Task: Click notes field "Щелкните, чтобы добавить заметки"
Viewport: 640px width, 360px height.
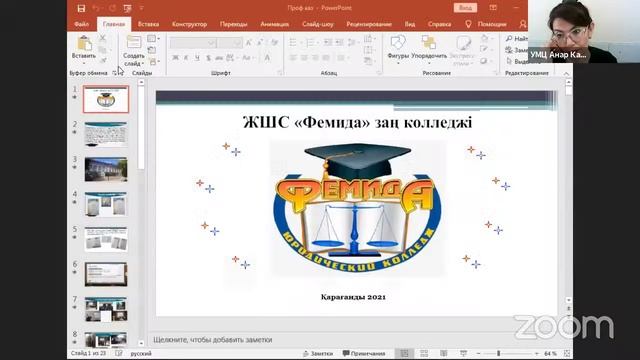Action: [x=213, y=340]
